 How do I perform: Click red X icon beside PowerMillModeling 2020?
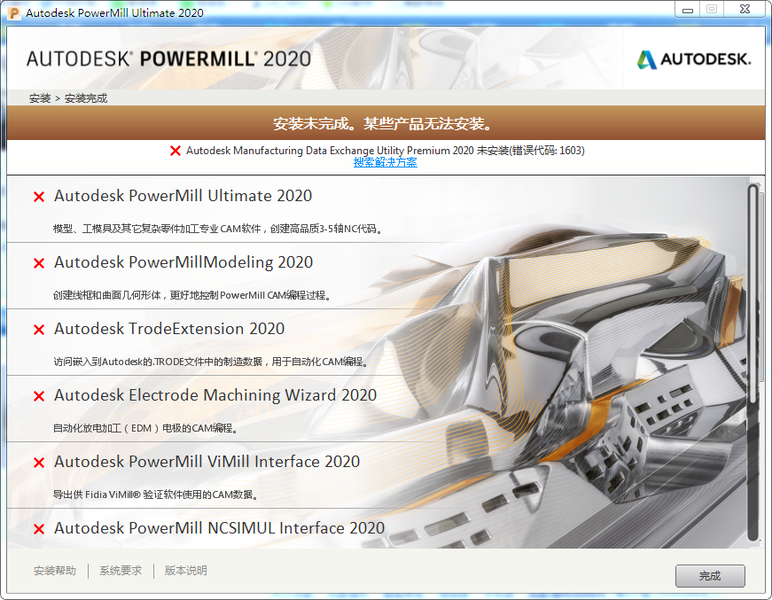tap(39, 263)
